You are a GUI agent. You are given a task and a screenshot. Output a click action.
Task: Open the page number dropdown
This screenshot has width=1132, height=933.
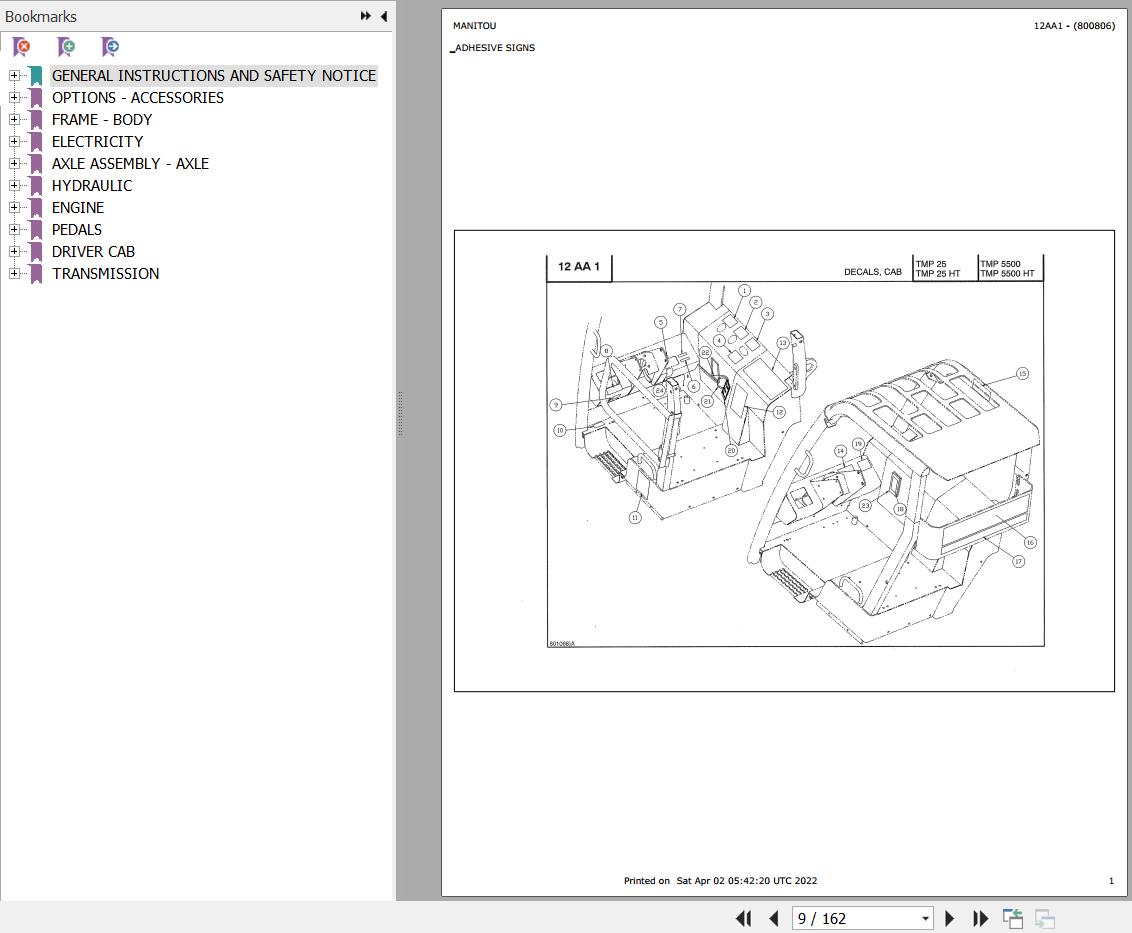925,918
